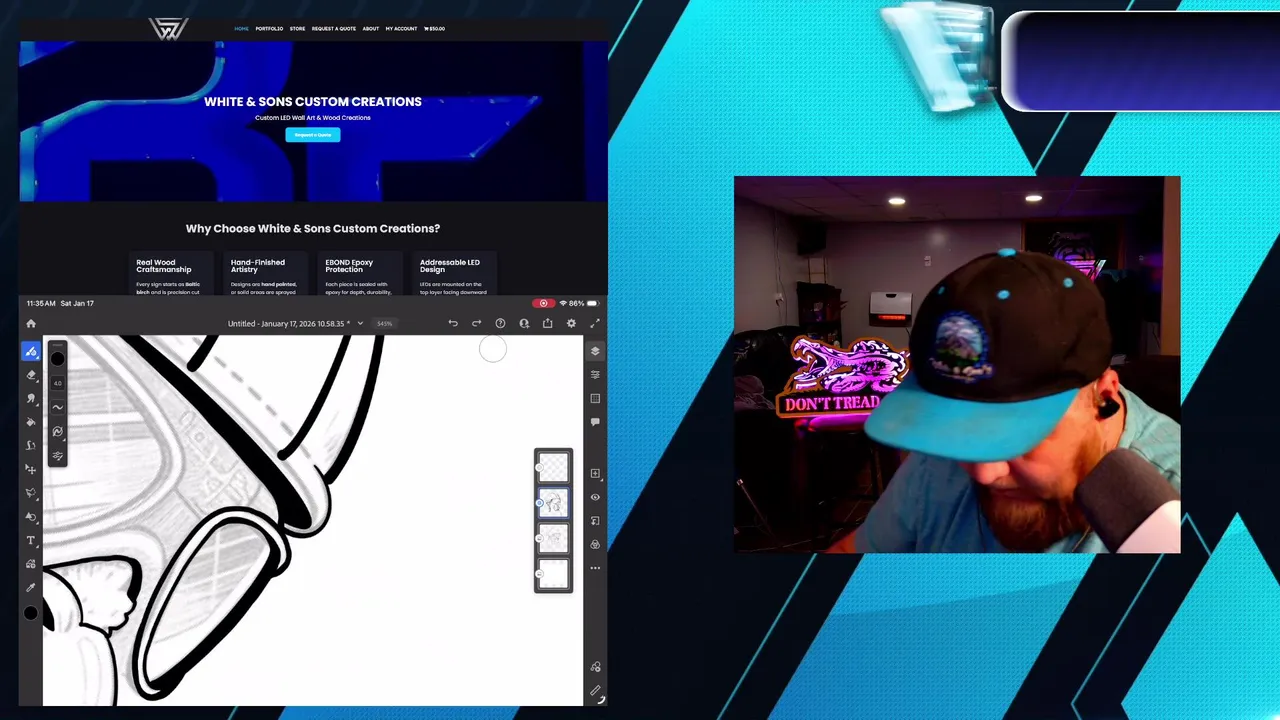Viewport: 1280px width, 720px height.
Task: Select the eraser tool
Action: [31, 375]
